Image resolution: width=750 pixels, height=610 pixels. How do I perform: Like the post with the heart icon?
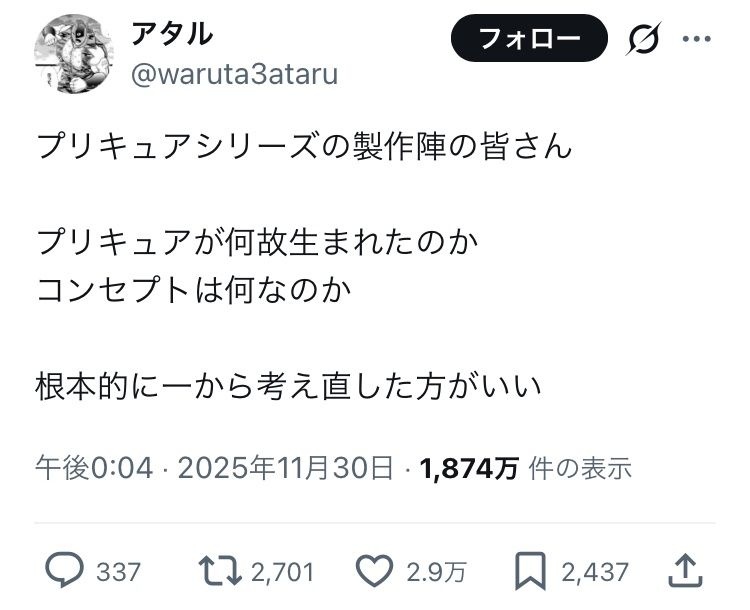[374, 571]
